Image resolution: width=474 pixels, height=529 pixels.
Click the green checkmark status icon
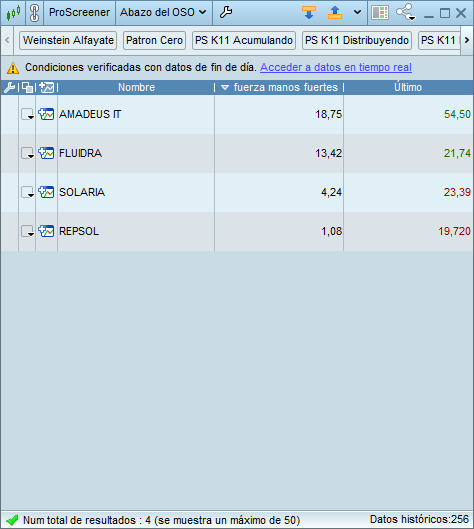coord(12,520)
